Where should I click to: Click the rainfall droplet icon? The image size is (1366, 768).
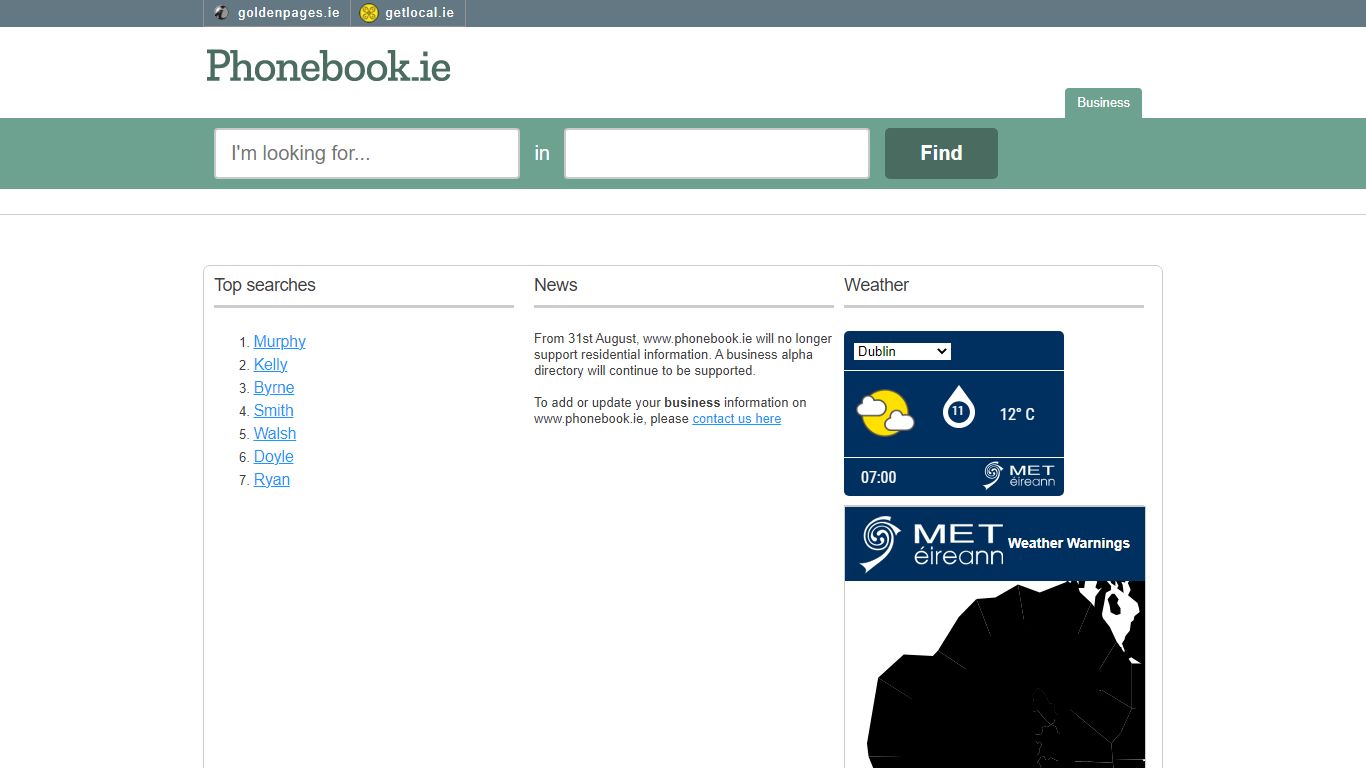[958, 407]
